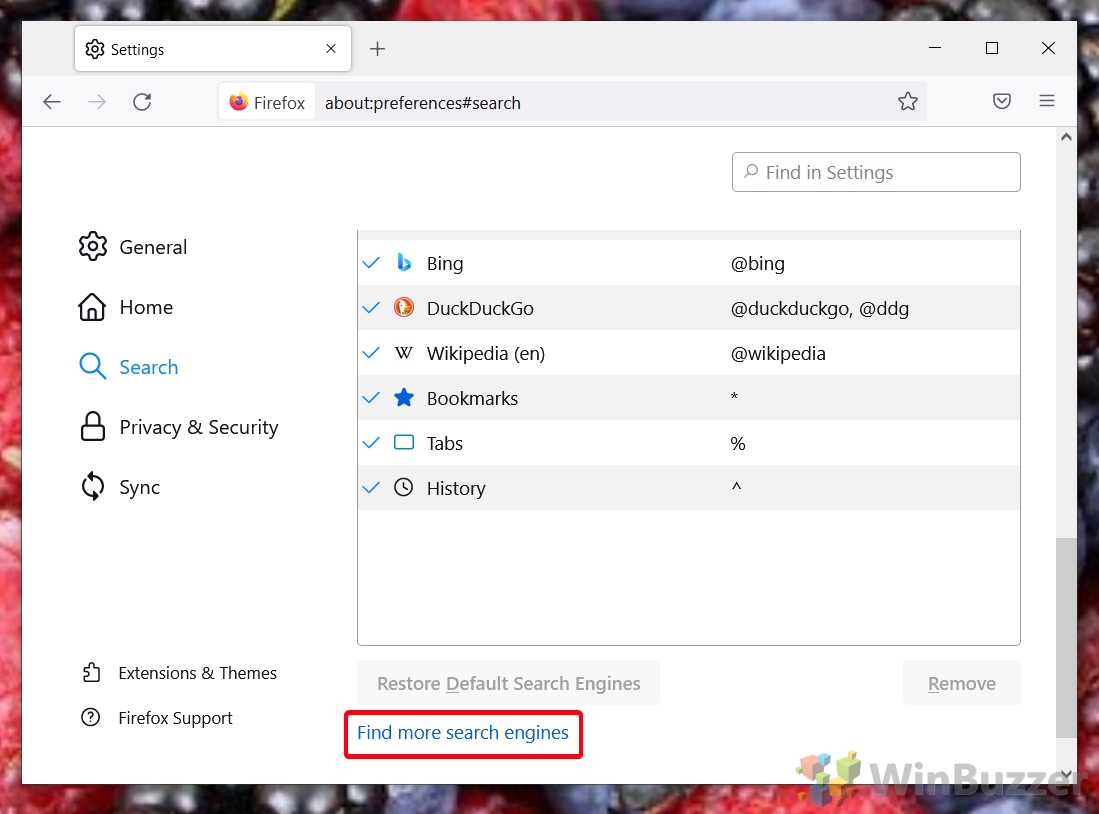Click the Tabs rectangle icon in list
The height and width of the screenshot is (814, 1099).
pyautogui.click(x=404, y=442)
